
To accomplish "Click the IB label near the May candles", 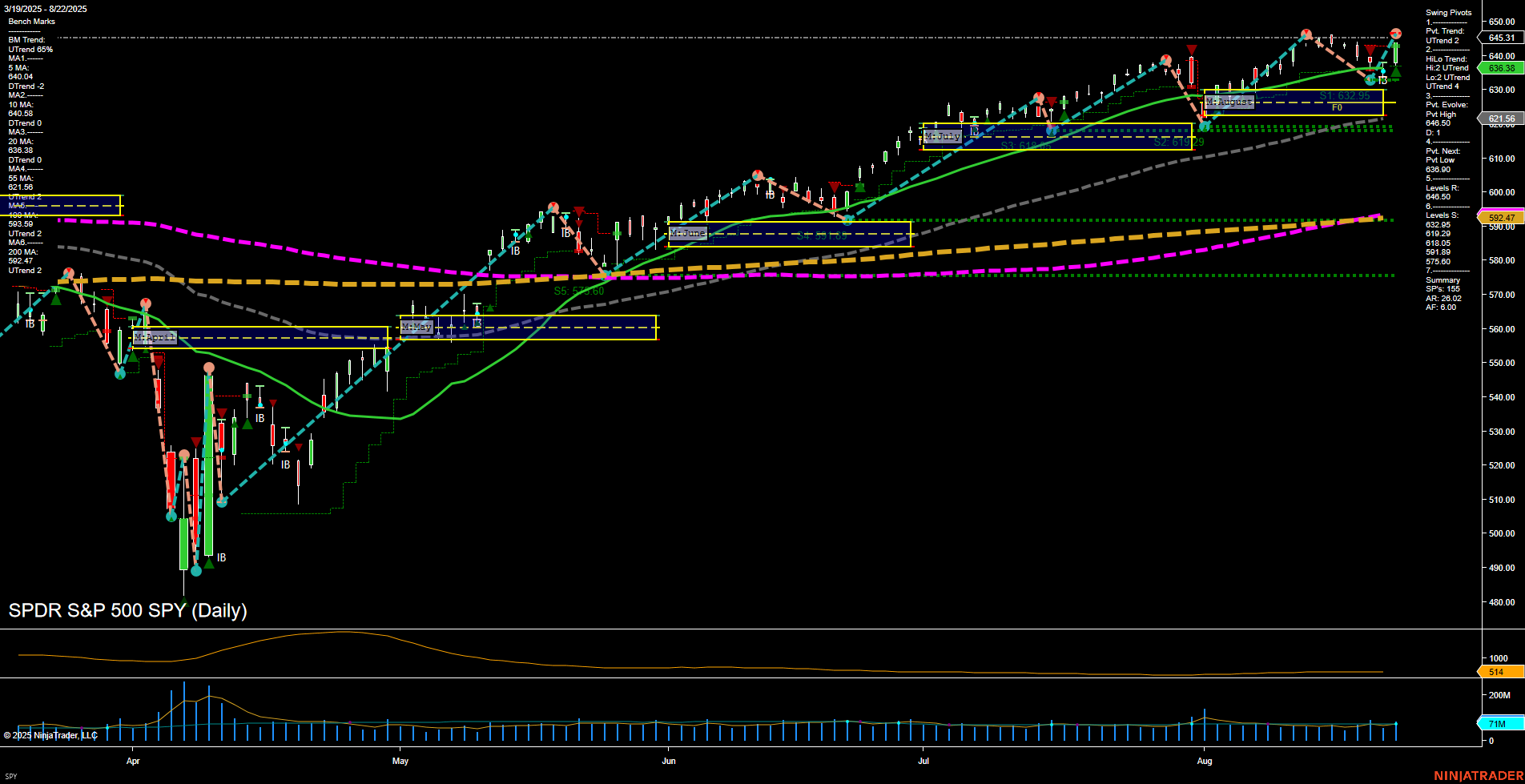I will point(475,324).
